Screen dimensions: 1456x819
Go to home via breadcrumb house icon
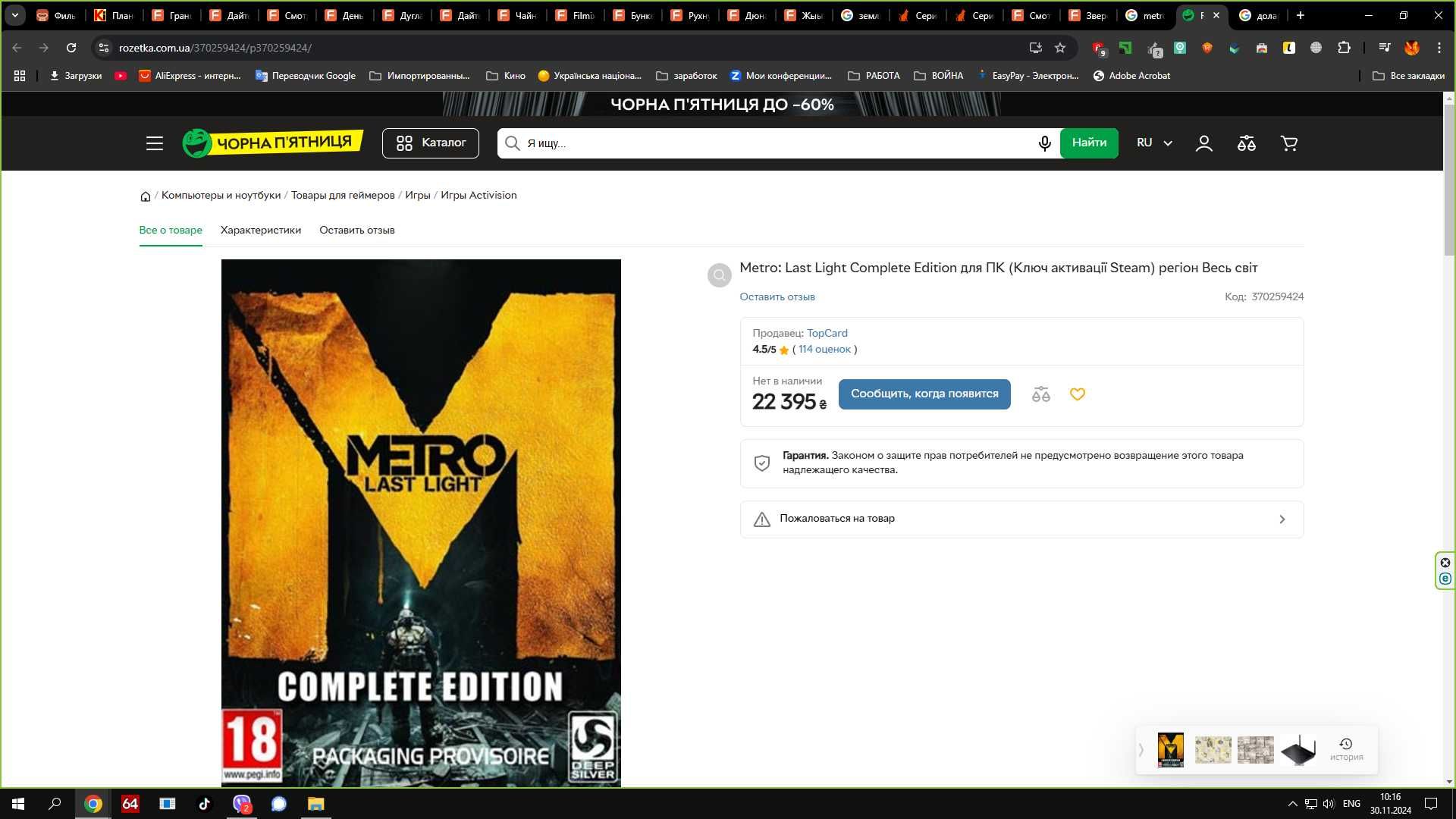[x=146, y=196]
